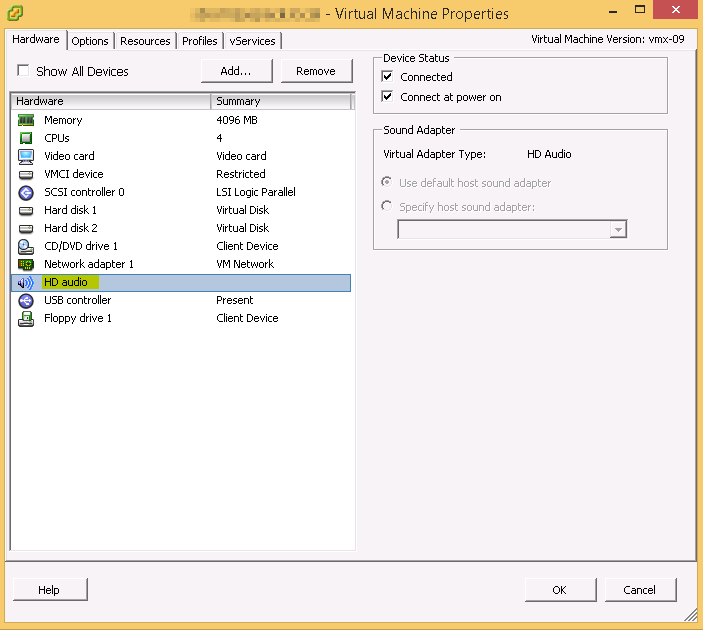This screenshot has height=630, width=703.
Task: Select the Hard disk 1 row
Action: [x=181, y=210]
